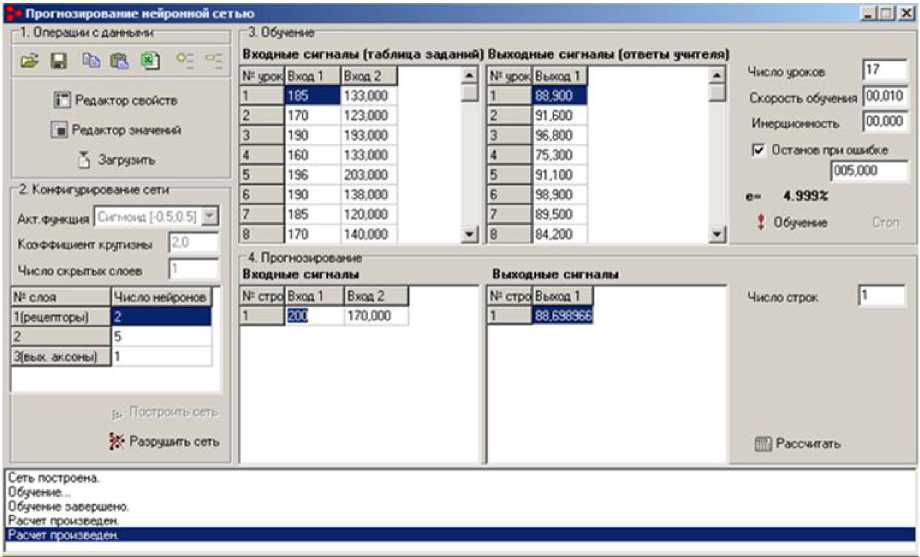Click the floppy disk save icon
Screen dimensions: 920x557
click(x=59, y=60)
